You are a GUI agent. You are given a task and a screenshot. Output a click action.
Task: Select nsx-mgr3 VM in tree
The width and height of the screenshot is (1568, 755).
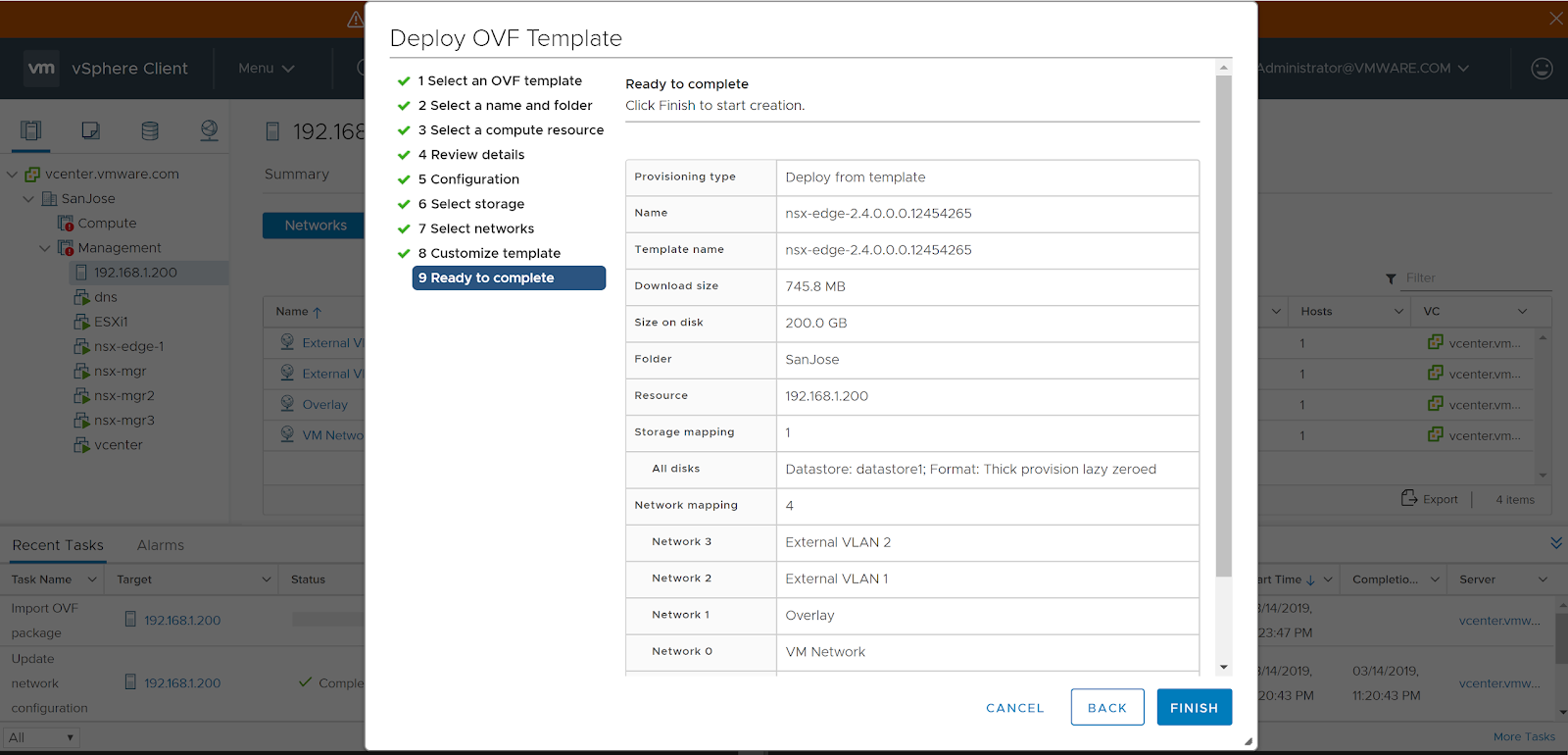point(123,420)
